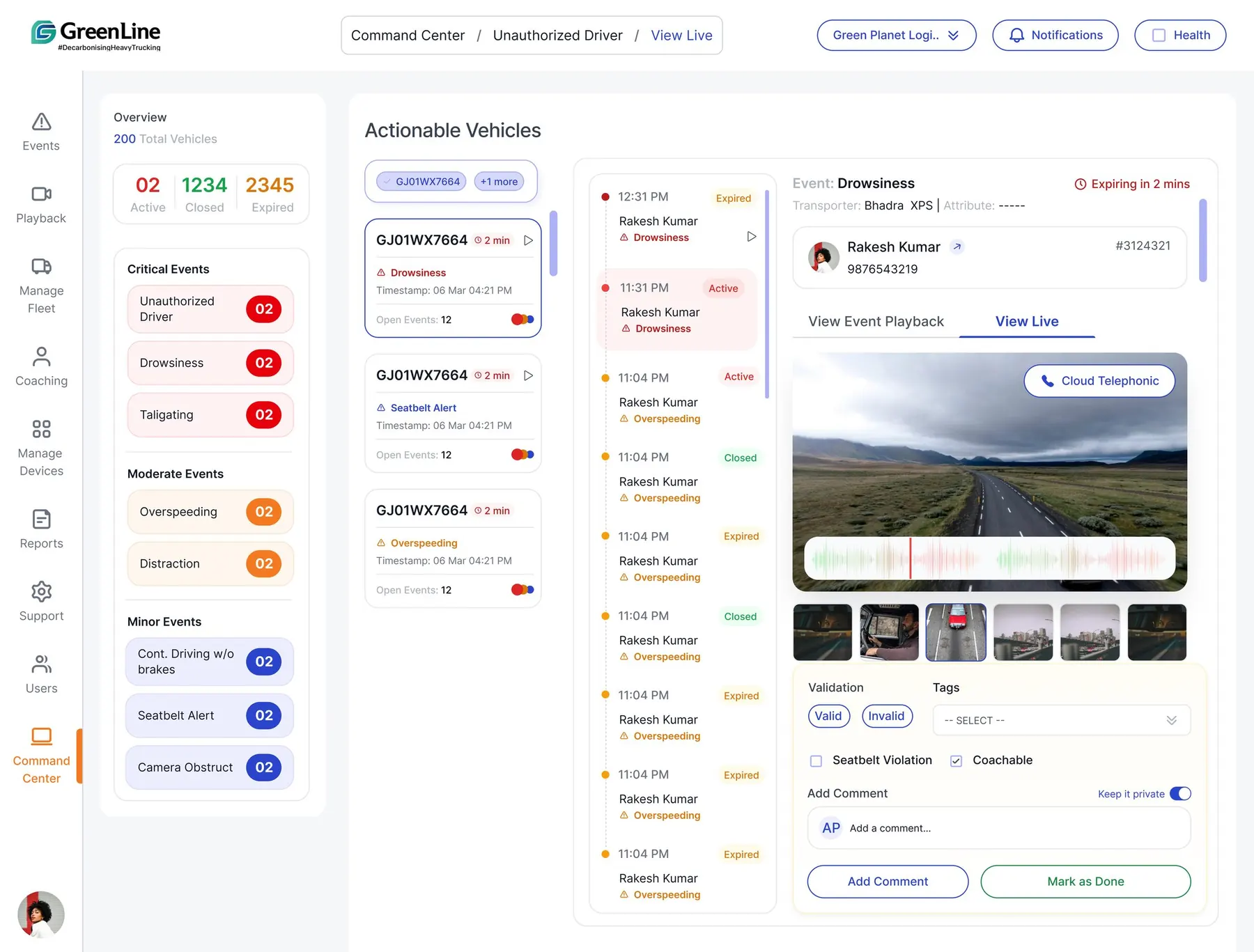Screen dimensions: 1254x952
Task: Seek within the audio waveform timeline
Action: [989, 558]
